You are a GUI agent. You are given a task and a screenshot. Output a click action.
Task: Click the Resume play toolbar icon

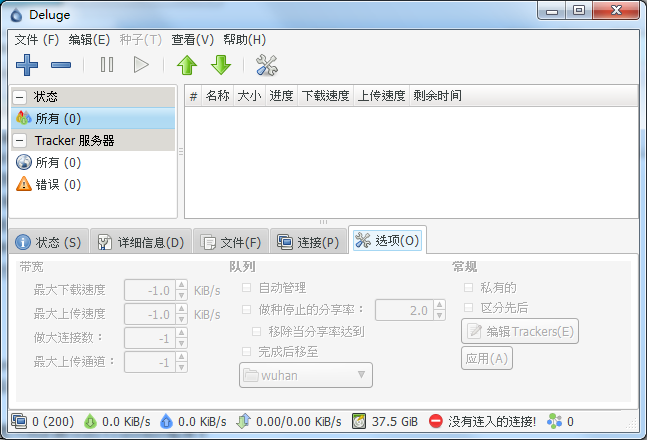(x=141, y=65)
